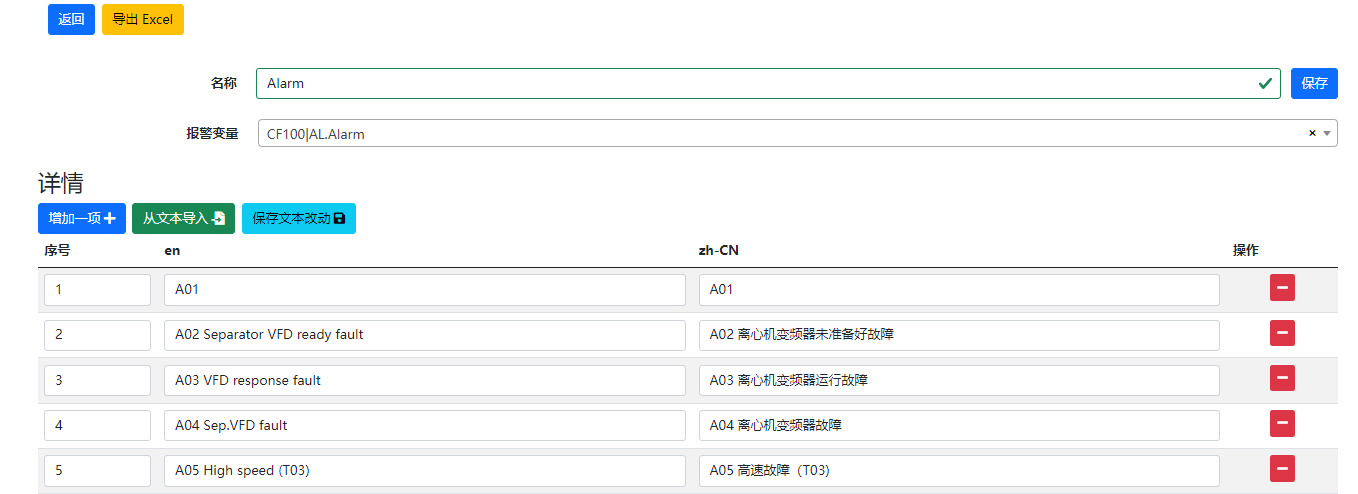Click the 序号 field with value 2

(x=97, y=335)
